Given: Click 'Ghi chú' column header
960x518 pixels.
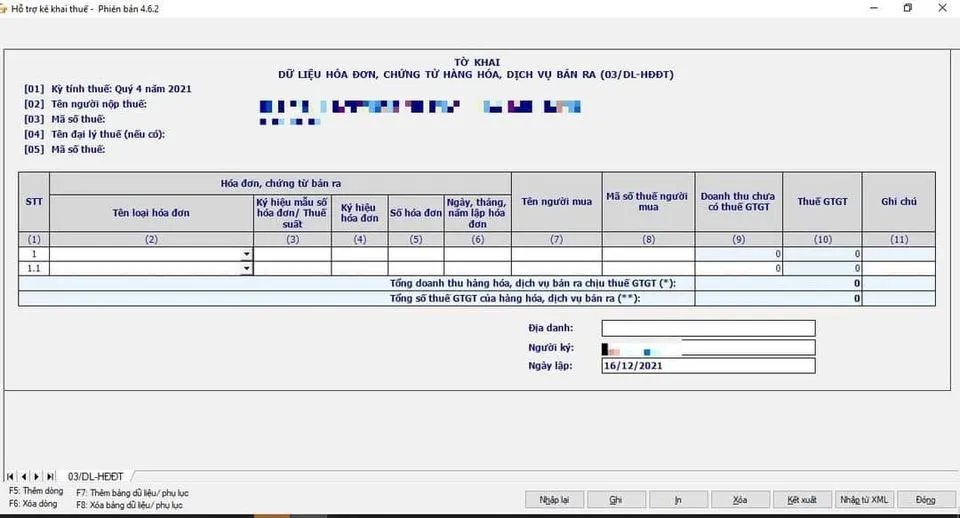Looking at the screenshot, I should click(899, 201).
